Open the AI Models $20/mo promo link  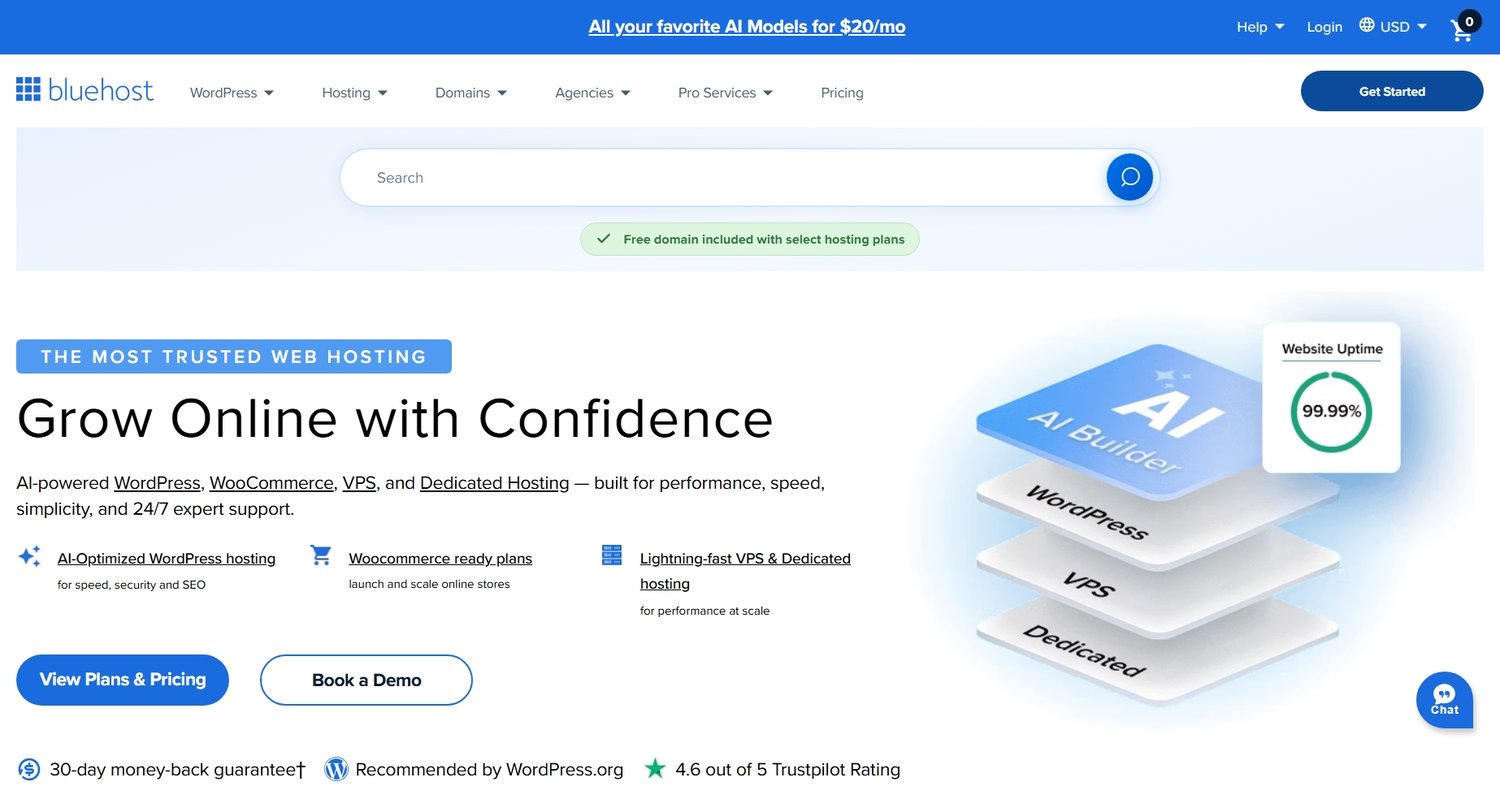pos(747,27)
